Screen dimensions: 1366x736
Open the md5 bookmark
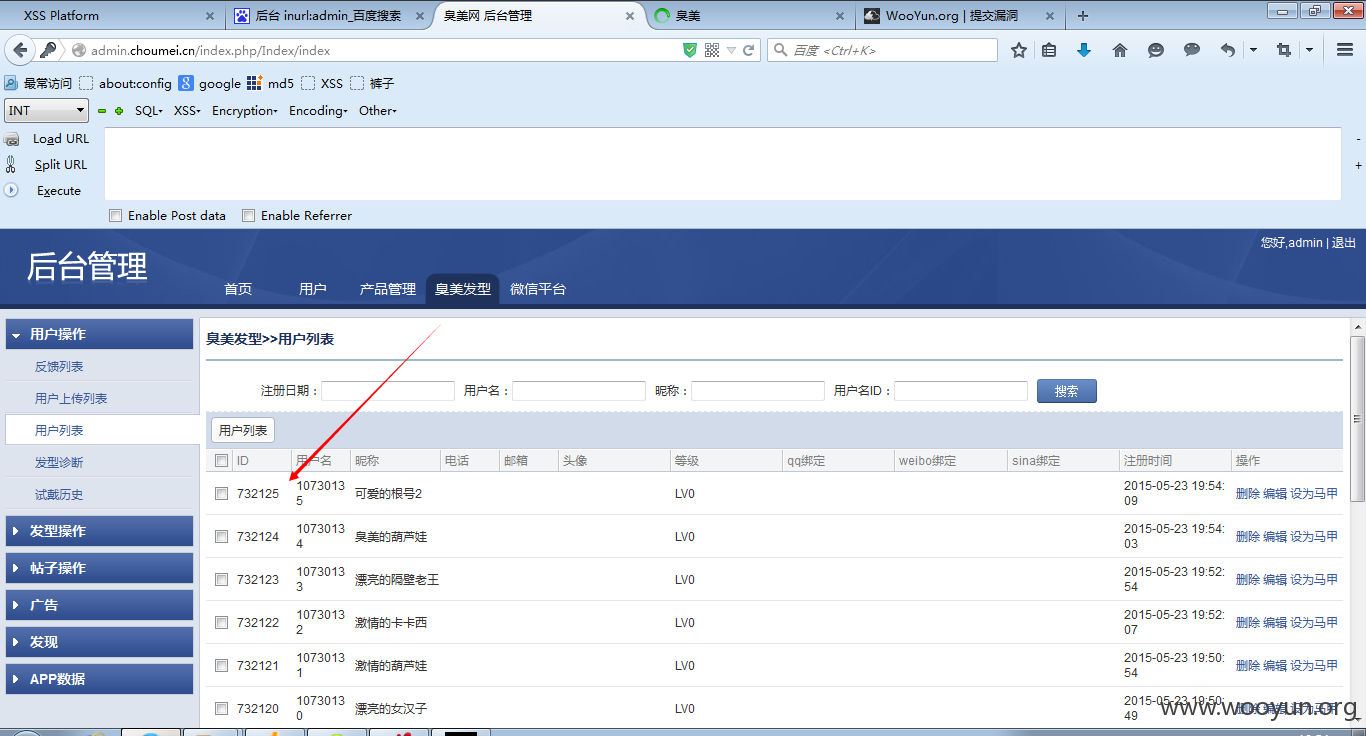tap(270, 84)
